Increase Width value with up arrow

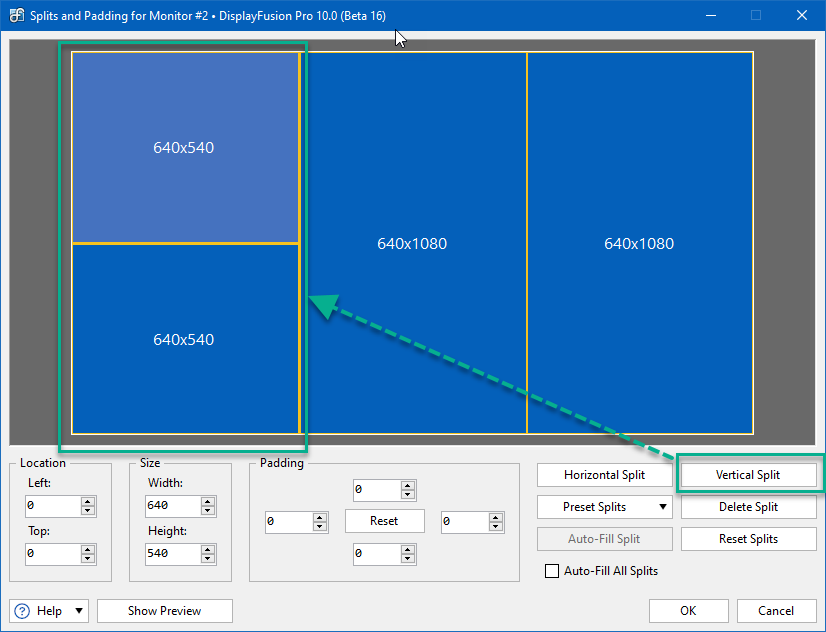click(x=208, y=501)
